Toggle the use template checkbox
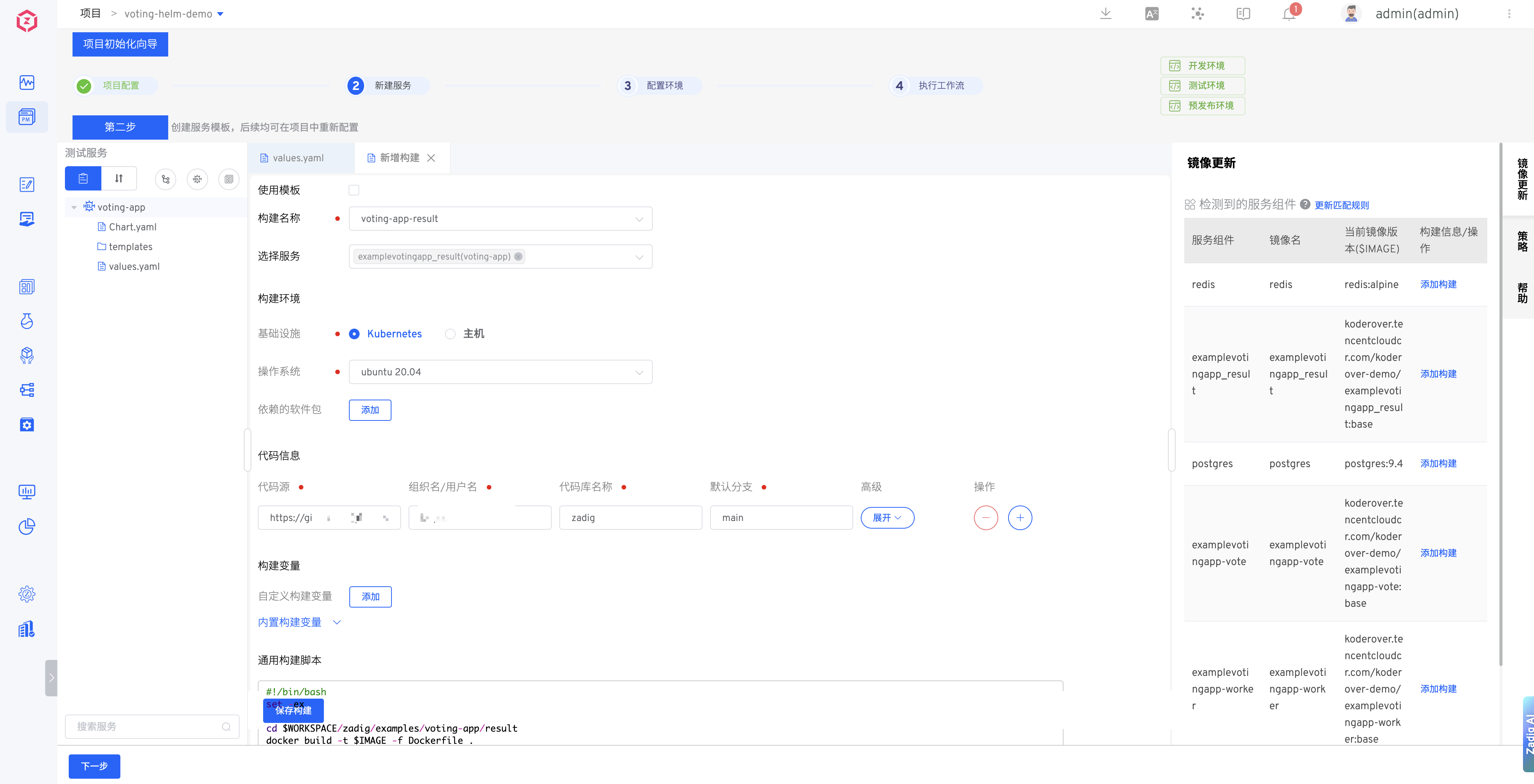1534x784 pixels. tap(354, 190)
